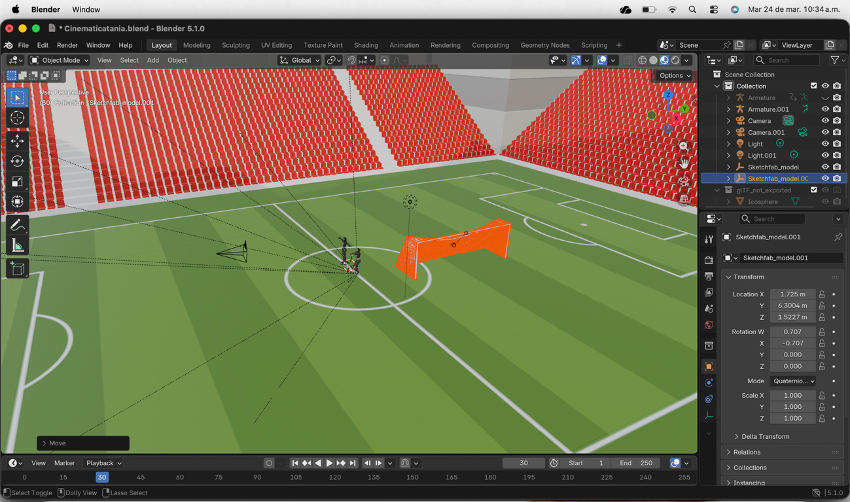Open the File menu
Image resolution: width=850 pixels, height=502 pixels.
(x=23, y=46)
